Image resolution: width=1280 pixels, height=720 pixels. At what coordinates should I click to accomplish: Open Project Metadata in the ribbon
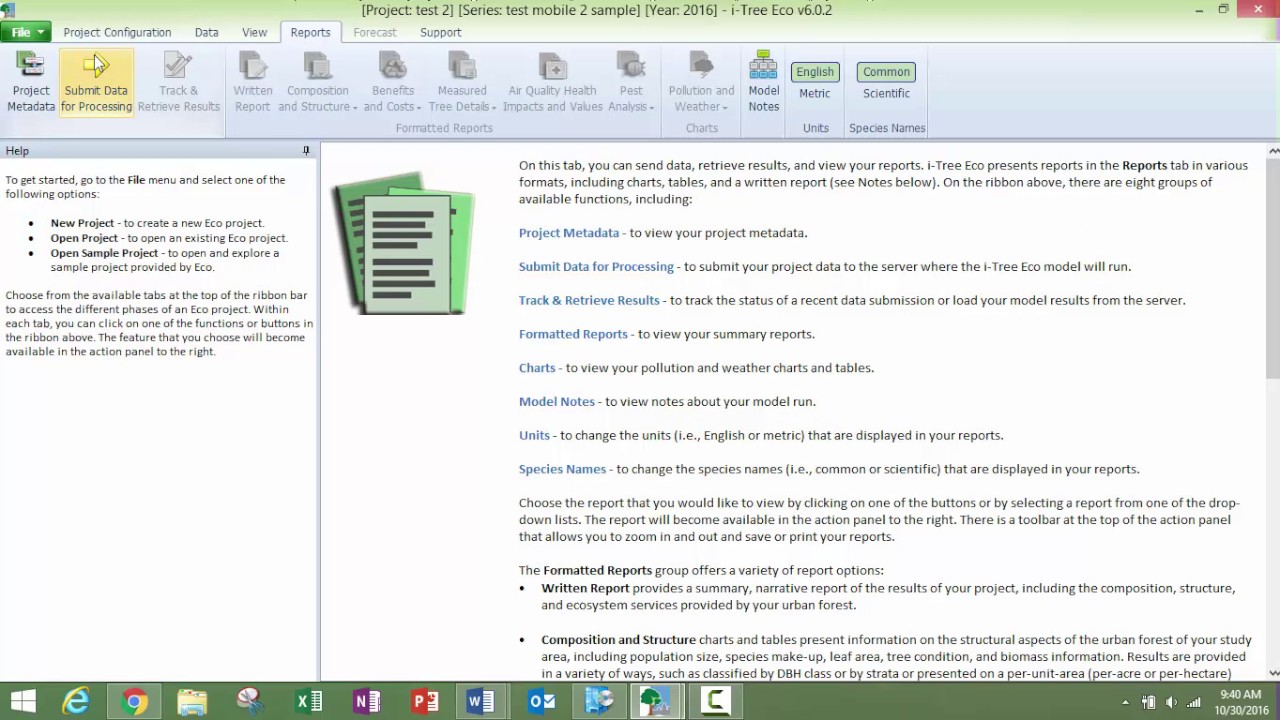point(31,82)
